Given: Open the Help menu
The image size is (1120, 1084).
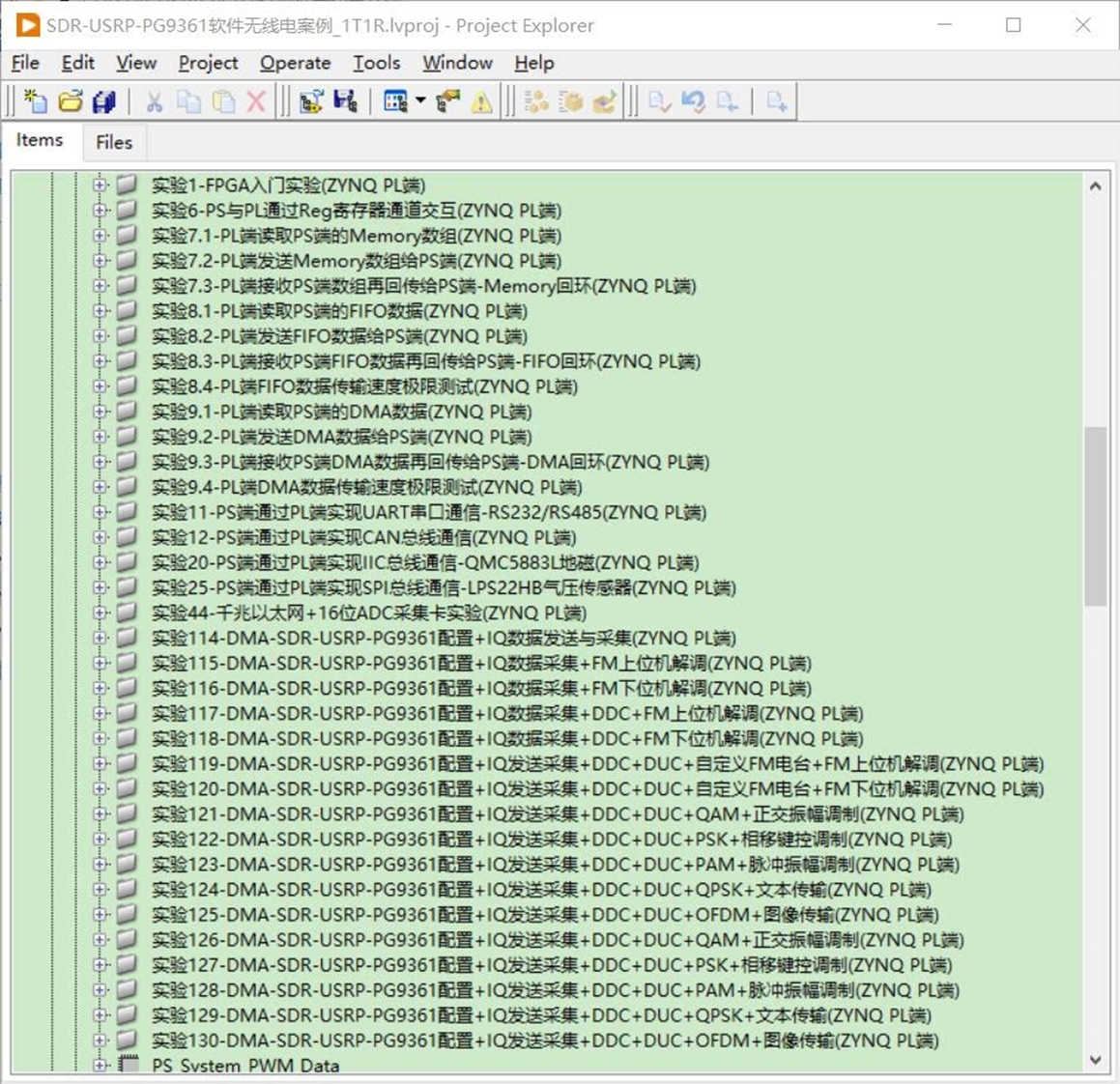Looking at the screenshot, I should click(x=534, y=64).
